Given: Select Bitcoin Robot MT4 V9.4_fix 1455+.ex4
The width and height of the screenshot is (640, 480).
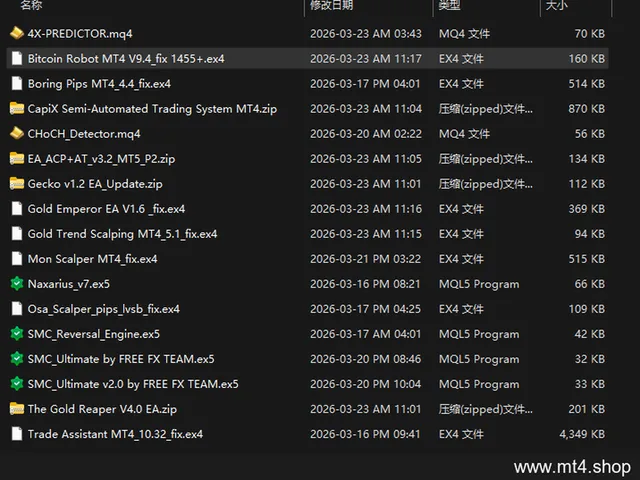Looking at the screenshot, I should pyautogui.click(x=126, y=59).
